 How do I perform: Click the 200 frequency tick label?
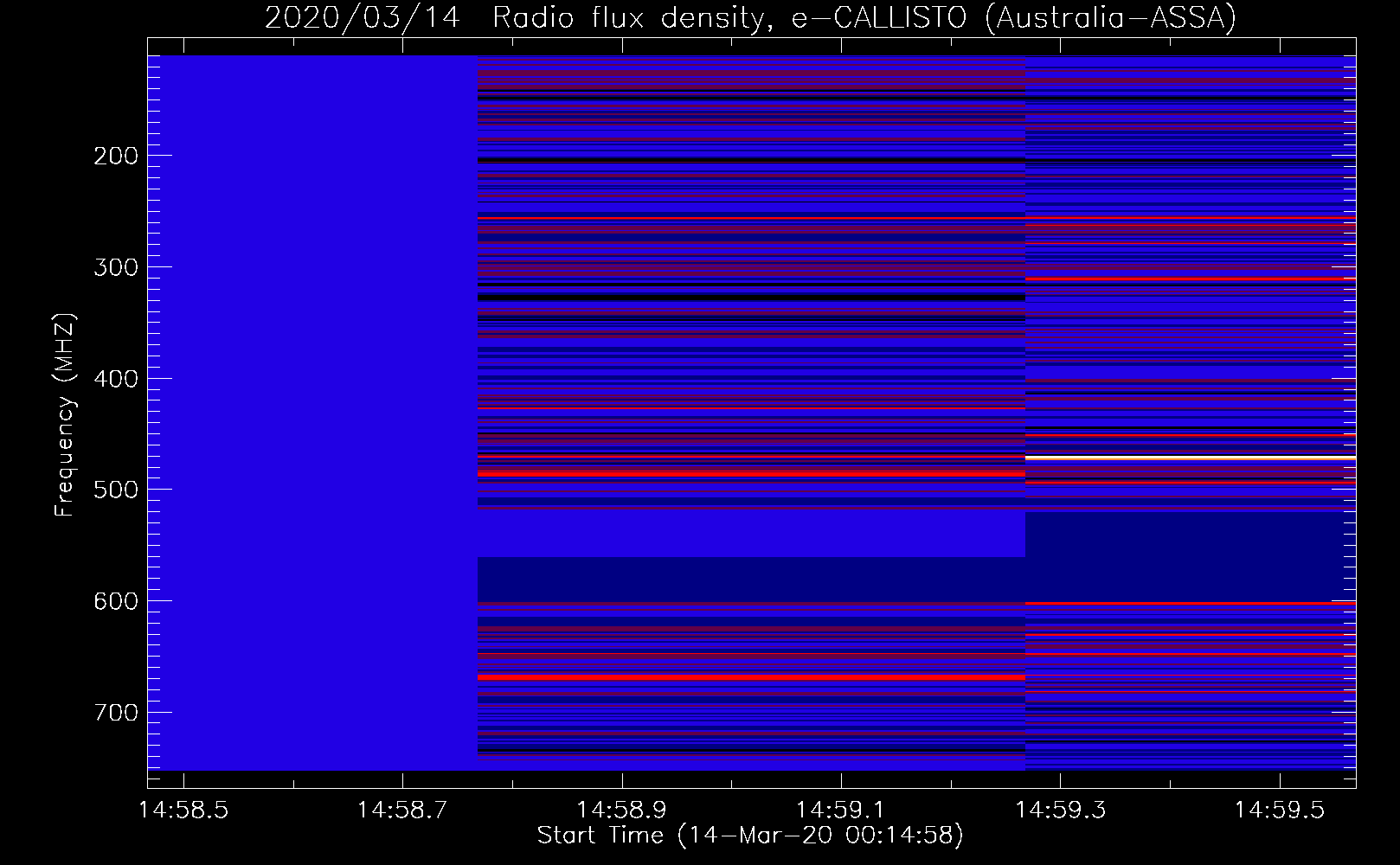click(x=115, y=156)
